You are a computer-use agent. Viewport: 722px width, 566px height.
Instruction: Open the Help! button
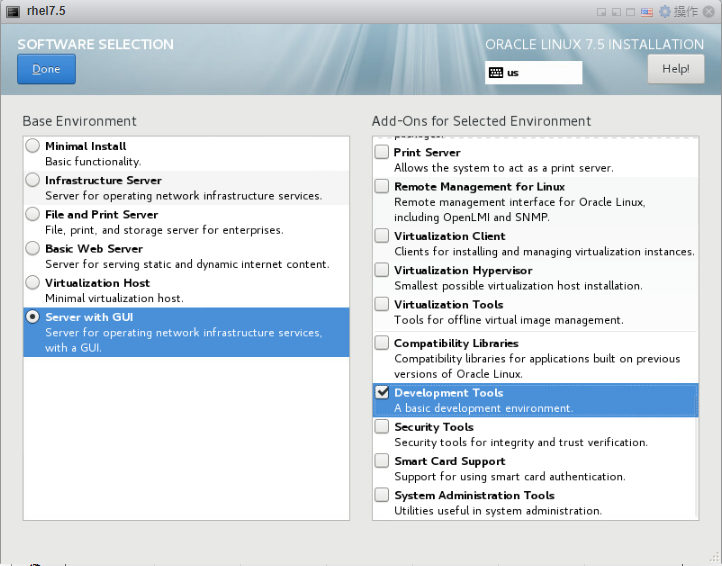pyautogui.click(x=675, y=69)
